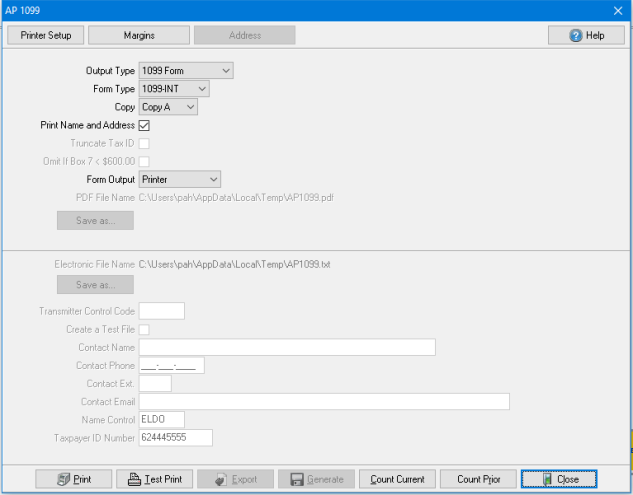Uncheck Print Name and Address checkbox
This screenshot has height=495, width=633.
pos(144,125)
